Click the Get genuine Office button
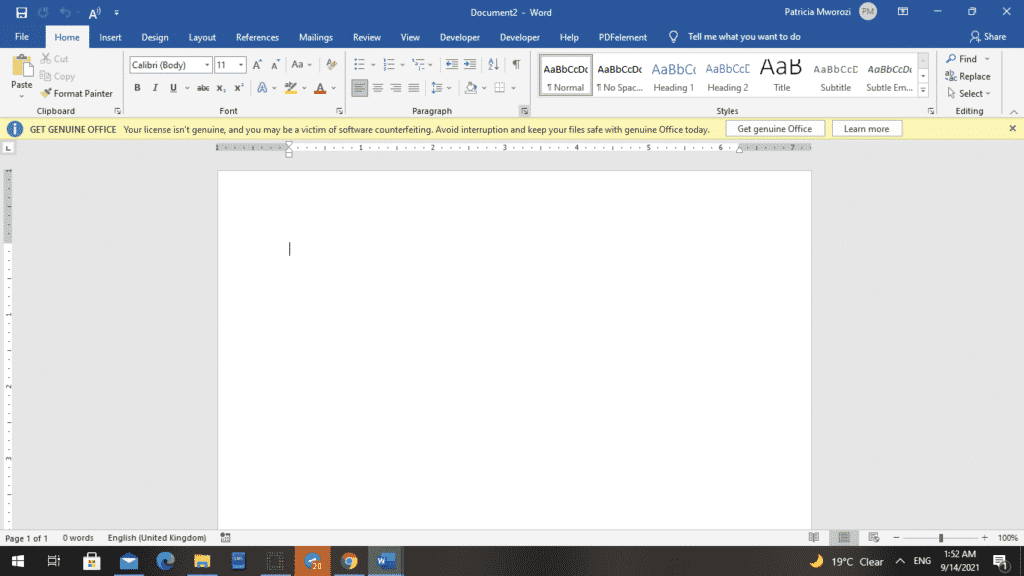Viewport: 1024px width, 576px height. point(775,129)
